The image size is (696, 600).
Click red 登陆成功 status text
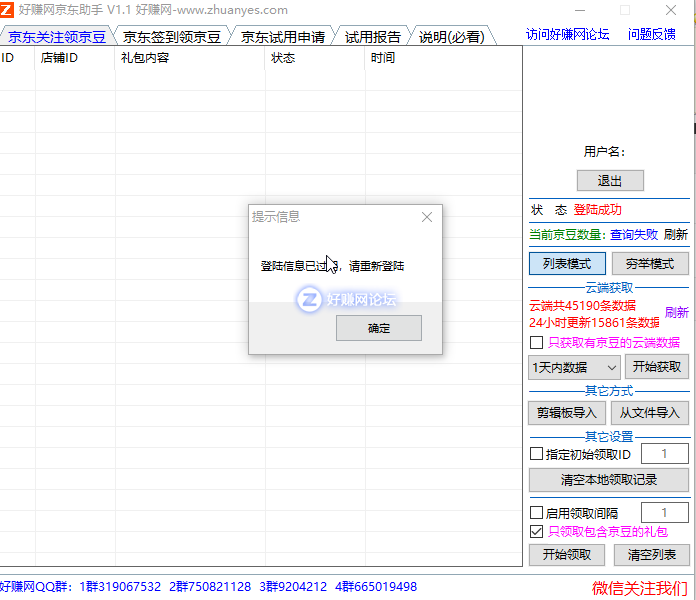click(x=597, y=209)
